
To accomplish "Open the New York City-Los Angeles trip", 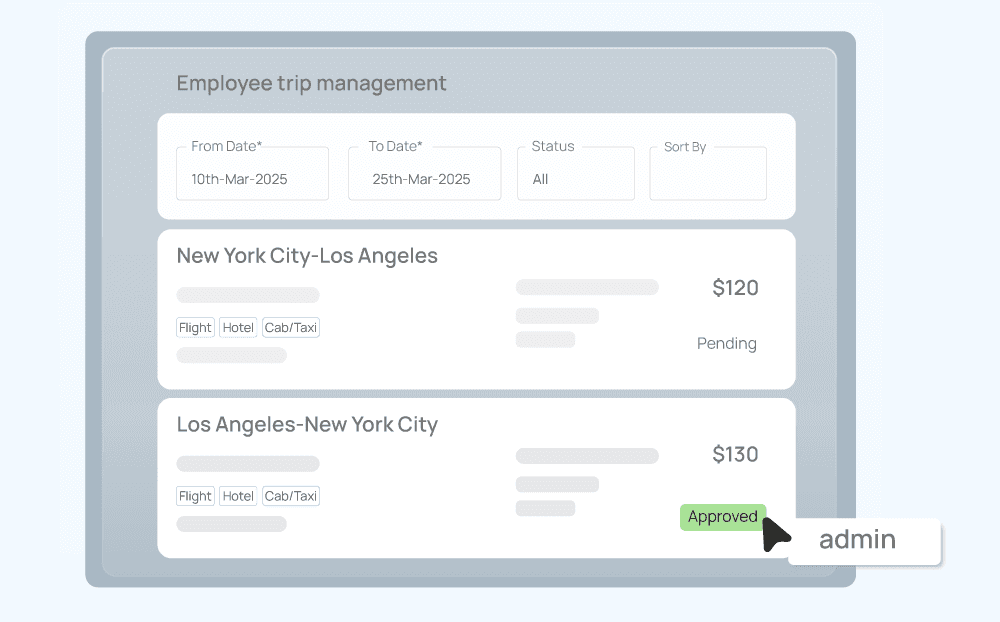I will point(307,256).
